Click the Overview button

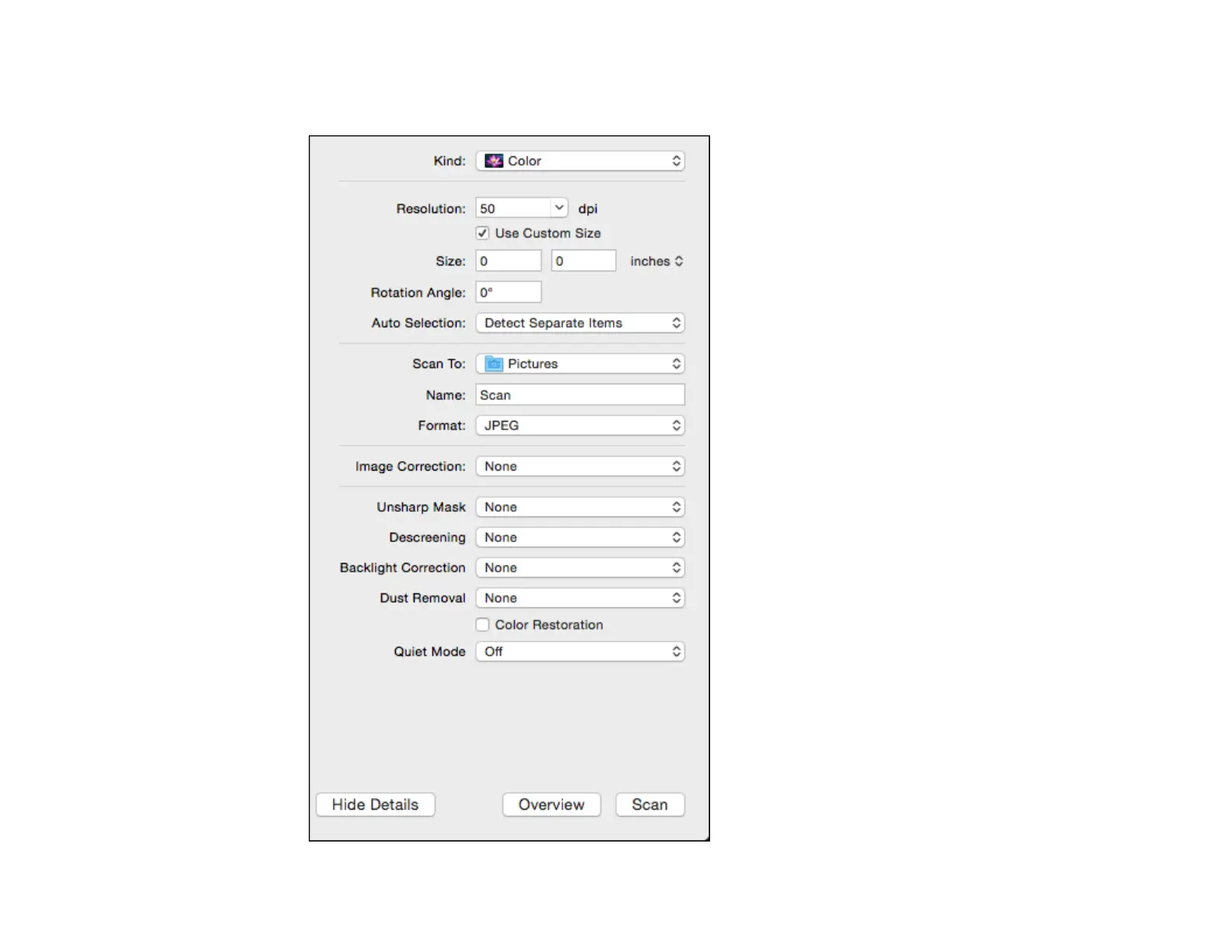pos(551,805)
